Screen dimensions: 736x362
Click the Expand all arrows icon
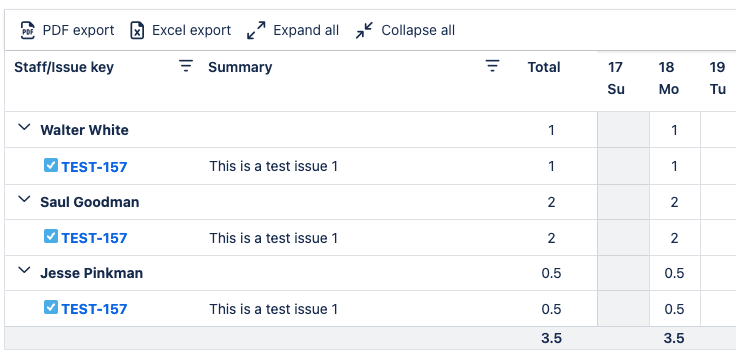pos(256,31)
